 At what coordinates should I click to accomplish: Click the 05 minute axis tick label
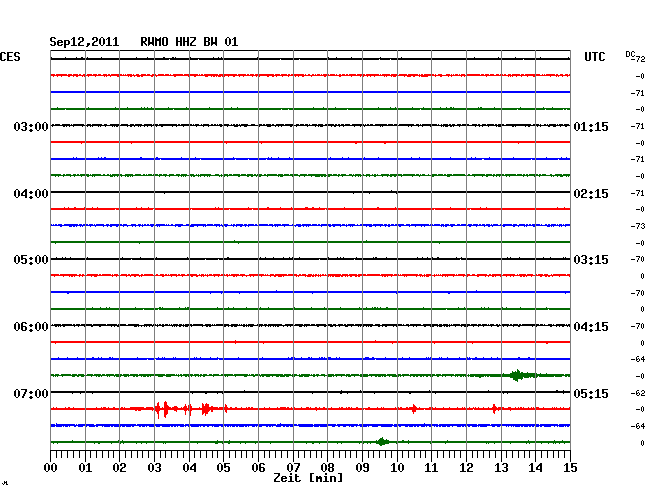click(223, 467)
